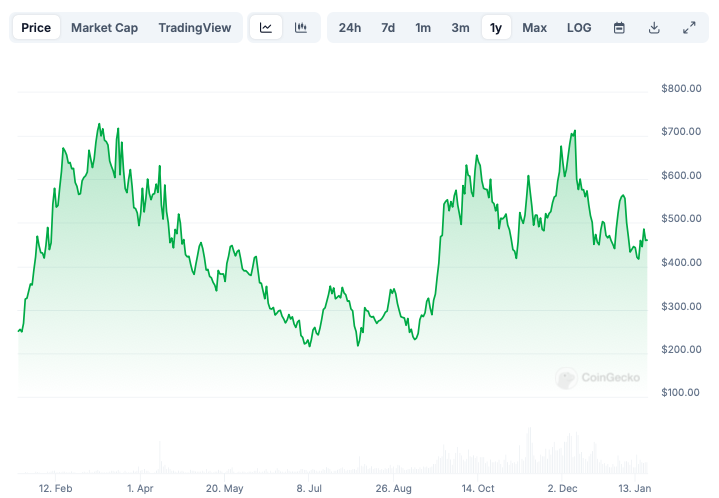Toggle LOG scale on the chart
The image size is (719, 498).
pos(579,28)
